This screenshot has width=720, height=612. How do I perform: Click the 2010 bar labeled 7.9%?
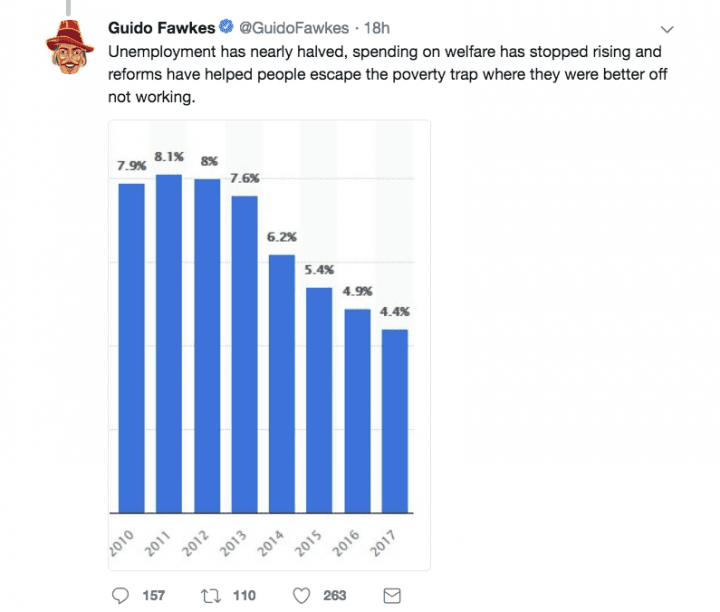click(131, 348)
